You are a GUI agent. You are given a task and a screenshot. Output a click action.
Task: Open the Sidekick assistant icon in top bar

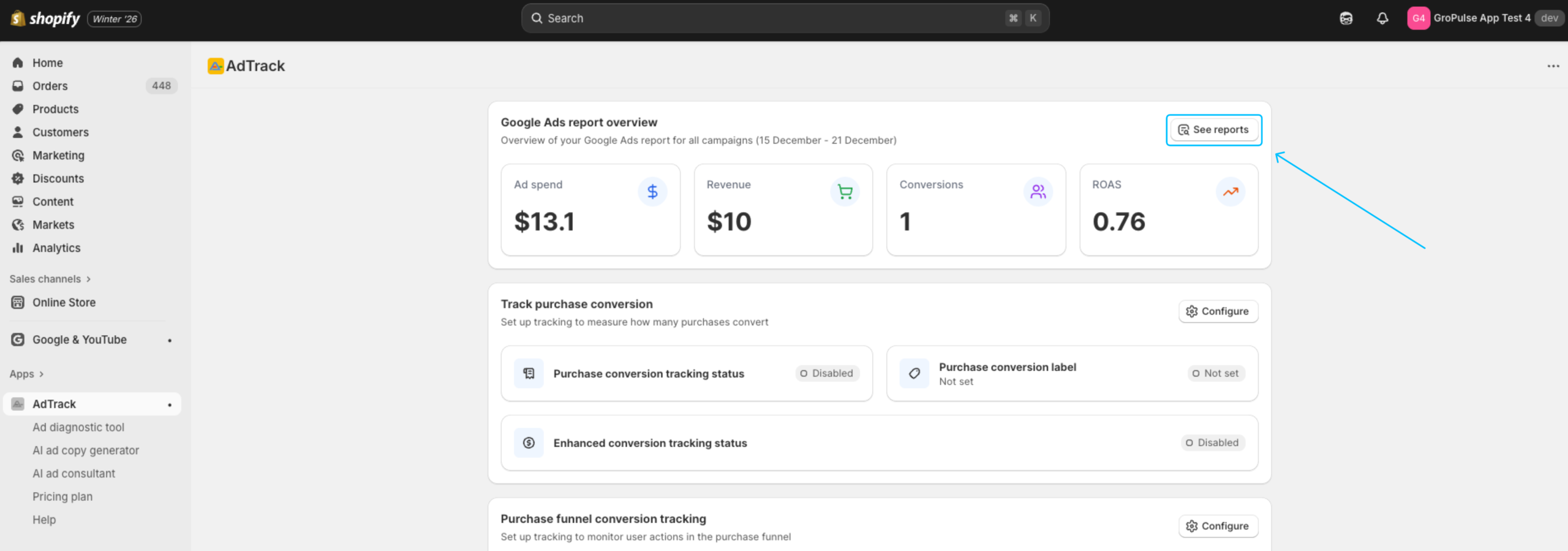1346,18
